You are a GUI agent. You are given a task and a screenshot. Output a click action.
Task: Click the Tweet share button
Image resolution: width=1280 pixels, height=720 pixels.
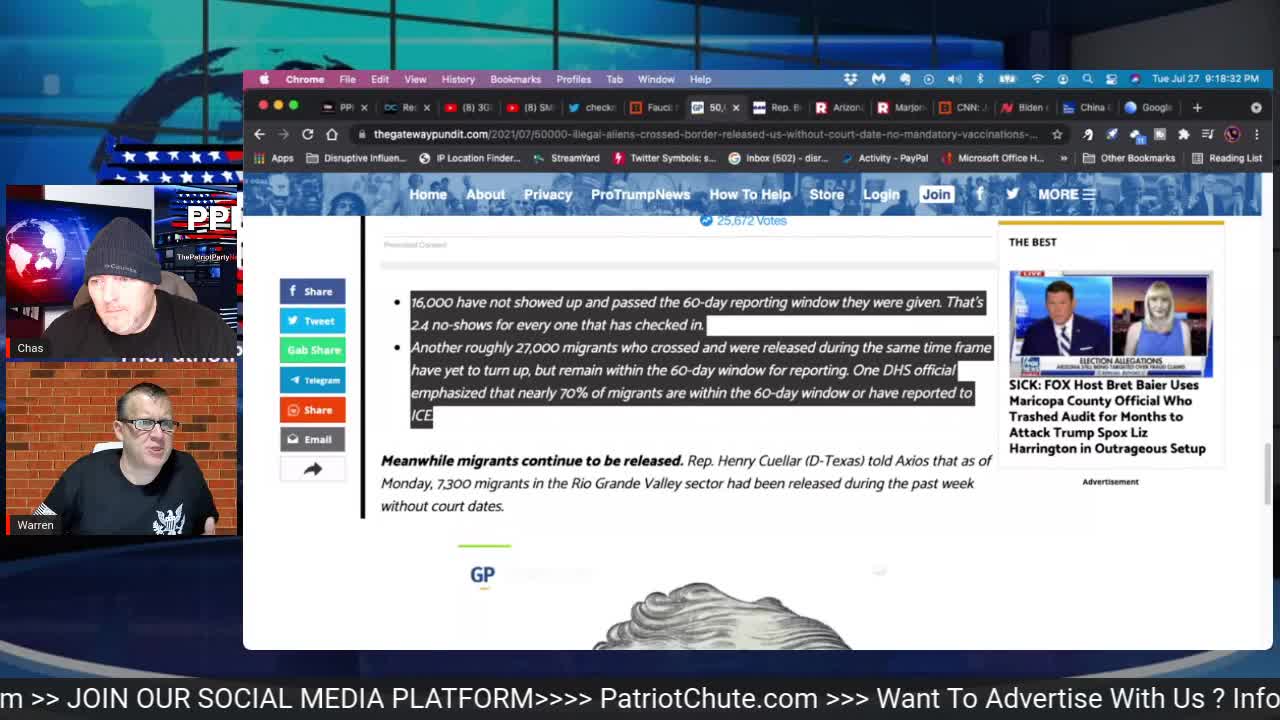pos(312,321)
